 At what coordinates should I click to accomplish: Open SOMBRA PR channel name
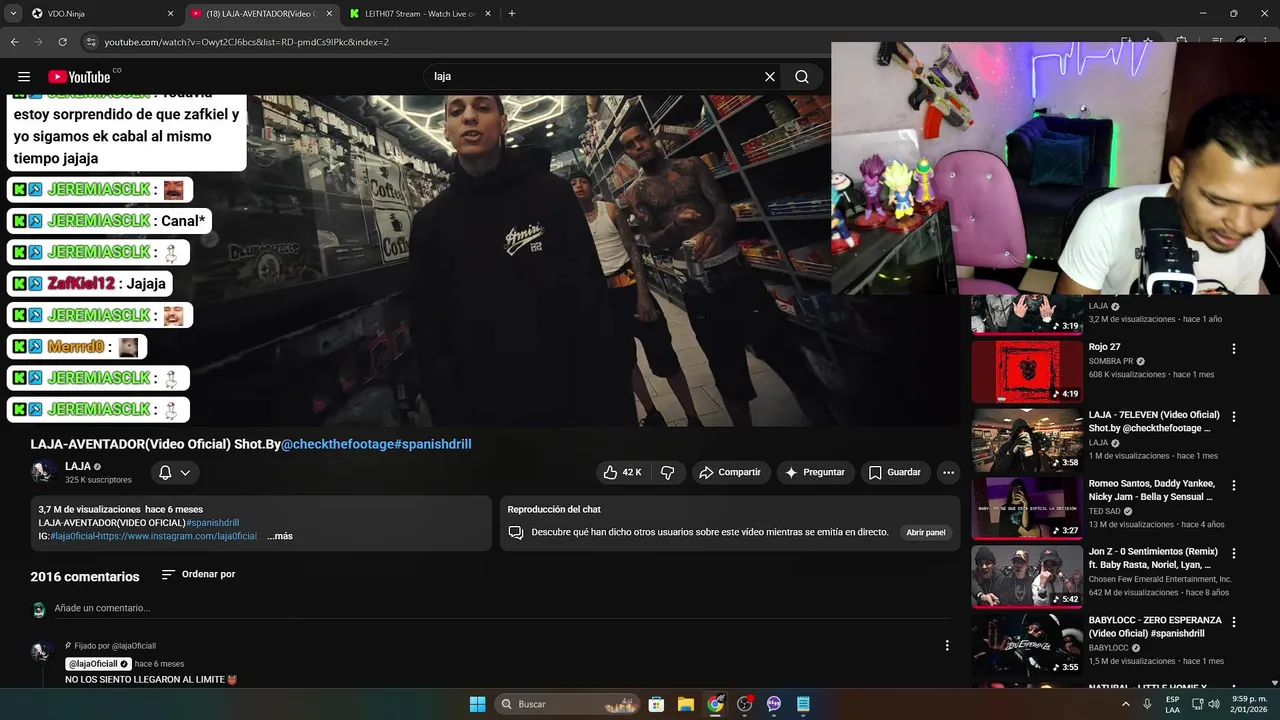tap(1110, 361)
